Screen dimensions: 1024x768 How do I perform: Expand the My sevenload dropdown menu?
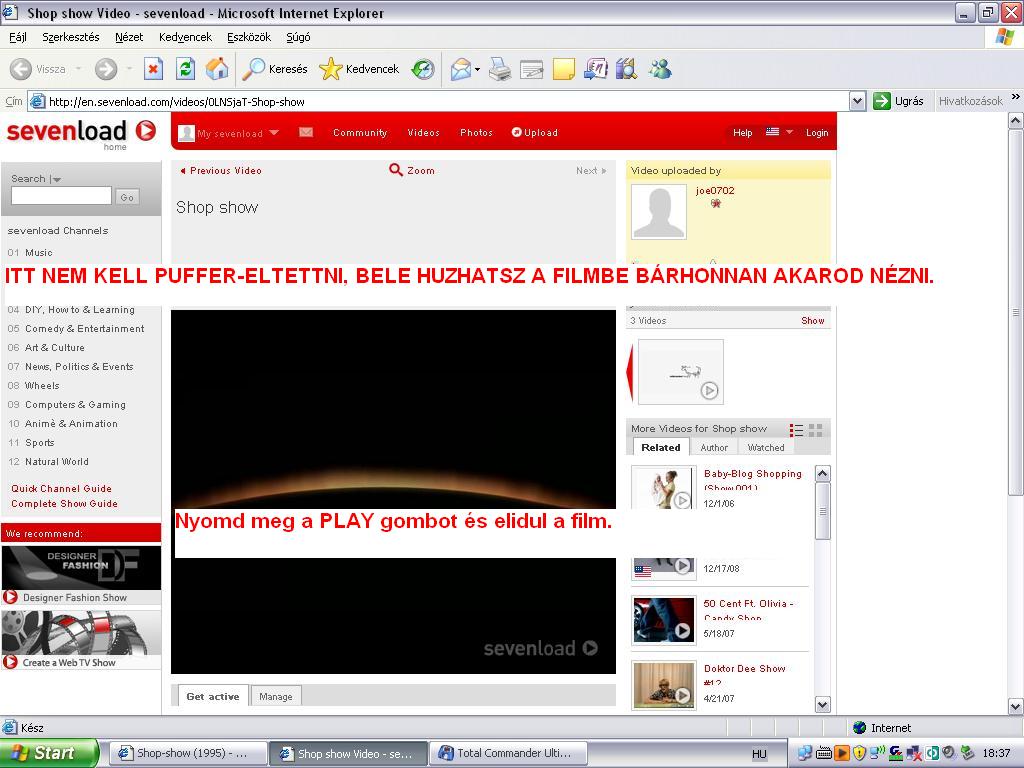(x=274, y=133)
